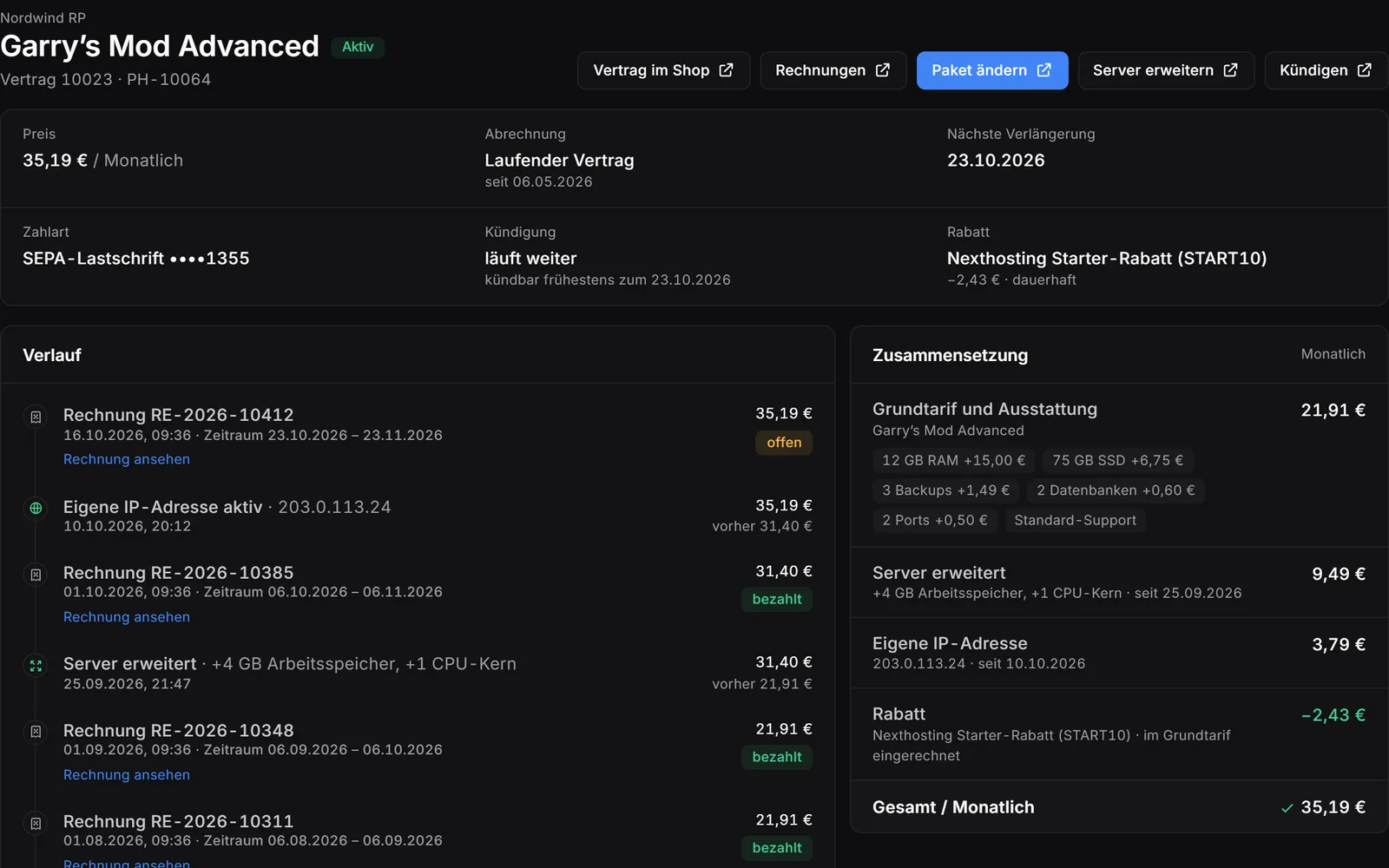
Task: Click expand icon beside Server erweitert entry
Action: tap(36, 666)
